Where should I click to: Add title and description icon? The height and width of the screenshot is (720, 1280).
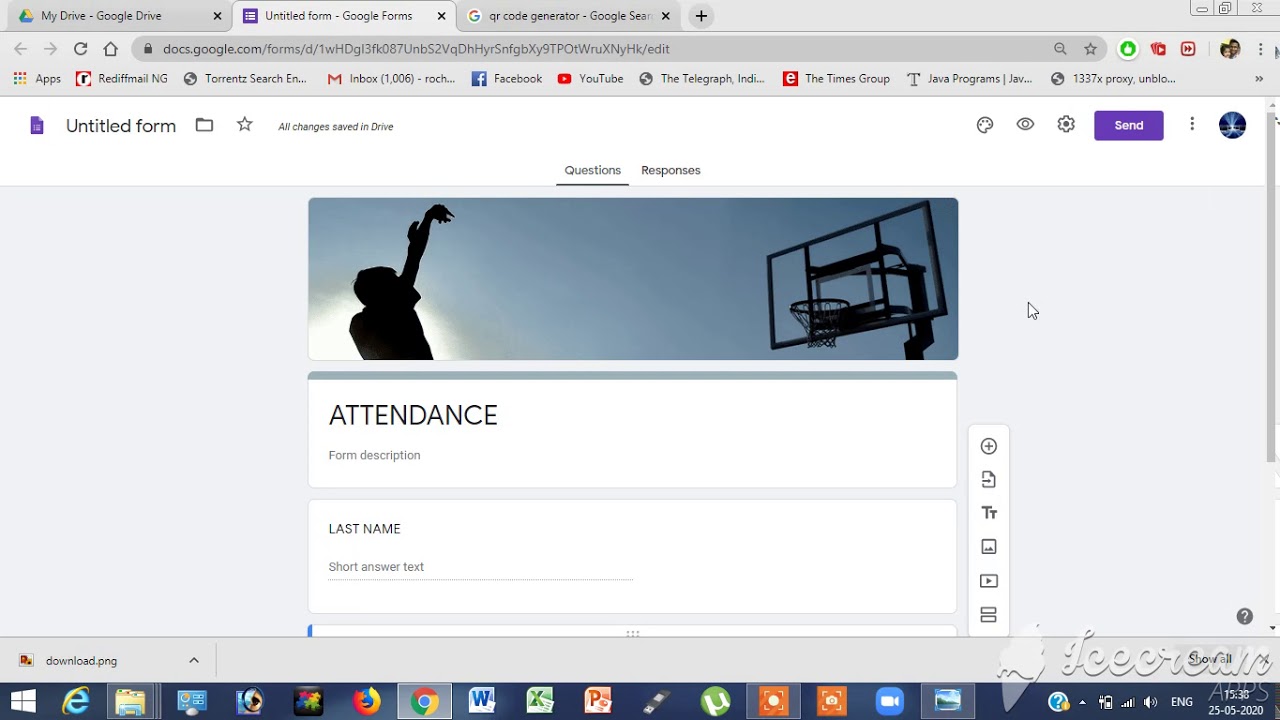pyautogui.click(x=989, y=513)
